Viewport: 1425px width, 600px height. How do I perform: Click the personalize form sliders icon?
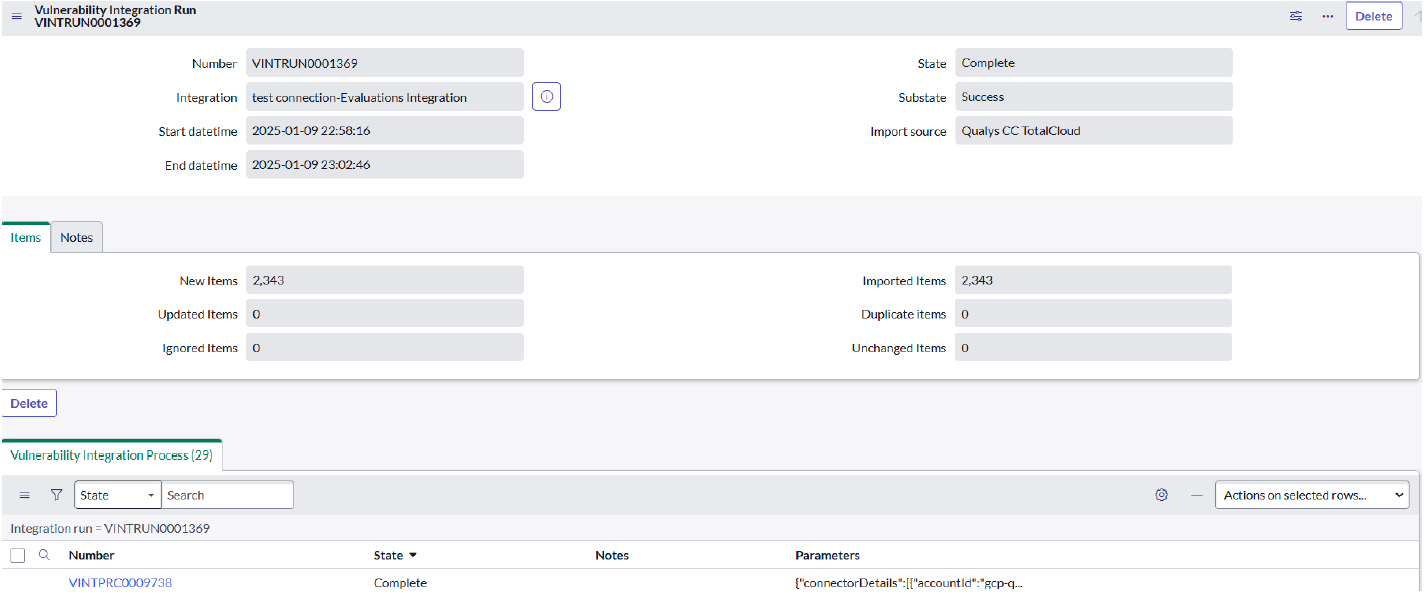[1296, 16]
